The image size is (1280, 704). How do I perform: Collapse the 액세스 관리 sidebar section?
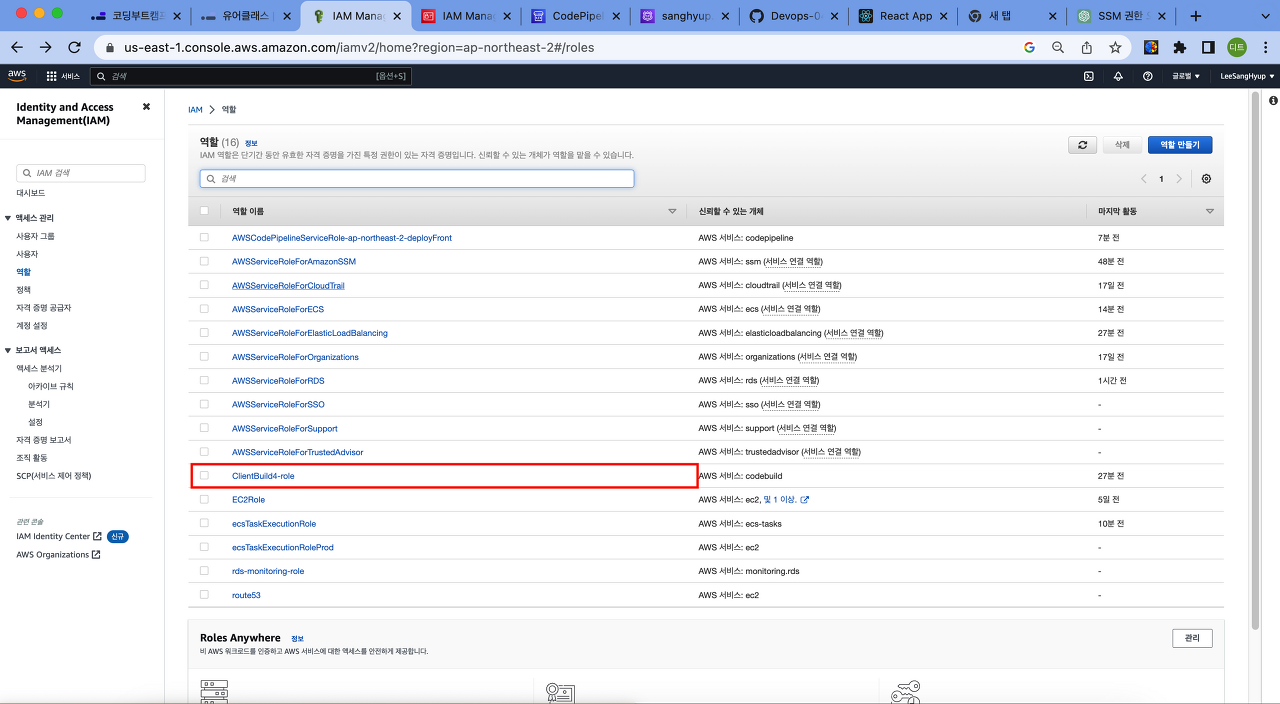[8, 218]
